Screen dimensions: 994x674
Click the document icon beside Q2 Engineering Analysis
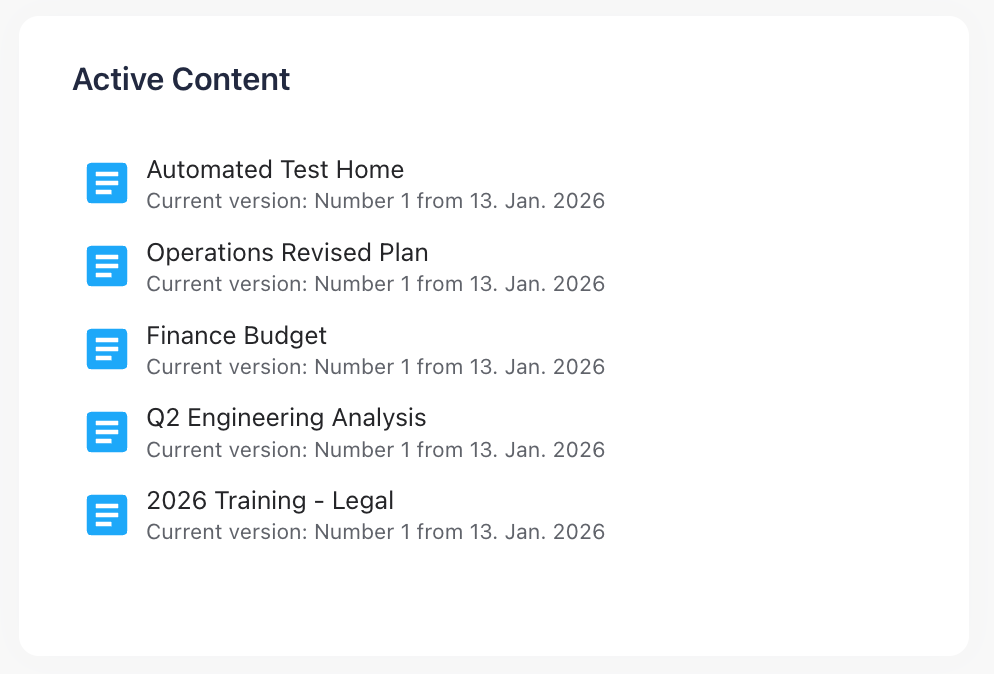pos(107,432)
